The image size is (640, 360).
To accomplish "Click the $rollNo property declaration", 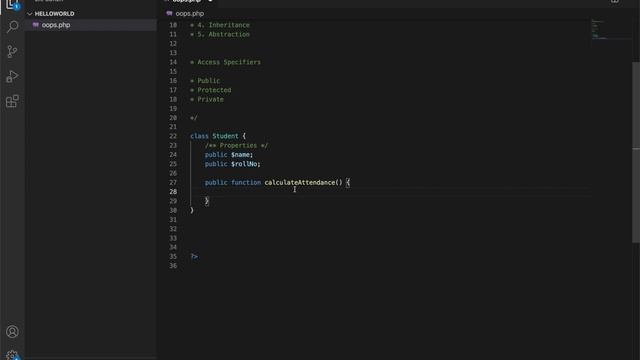I will (x=232, y=164).
